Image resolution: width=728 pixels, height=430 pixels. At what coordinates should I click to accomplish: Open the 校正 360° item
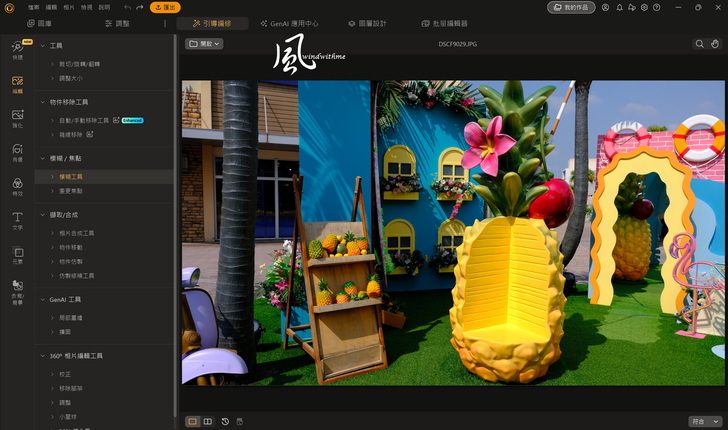tap(65, 374)
